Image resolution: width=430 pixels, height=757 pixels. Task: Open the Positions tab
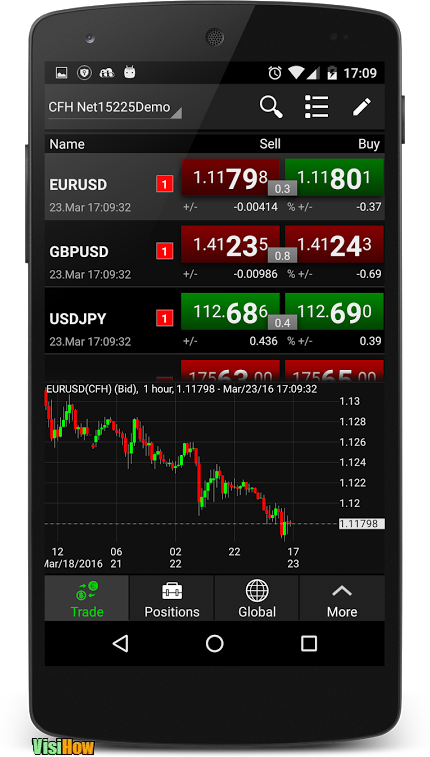click(172, 598)
